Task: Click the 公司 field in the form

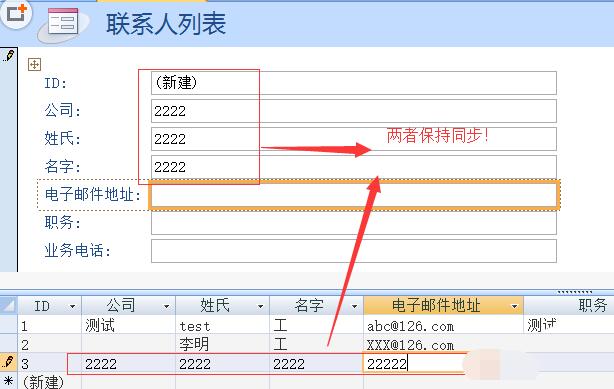Action: 354,111
